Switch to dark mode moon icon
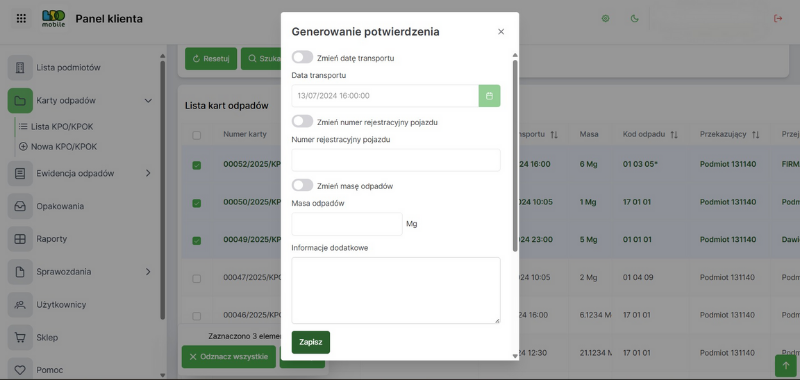 635,18
